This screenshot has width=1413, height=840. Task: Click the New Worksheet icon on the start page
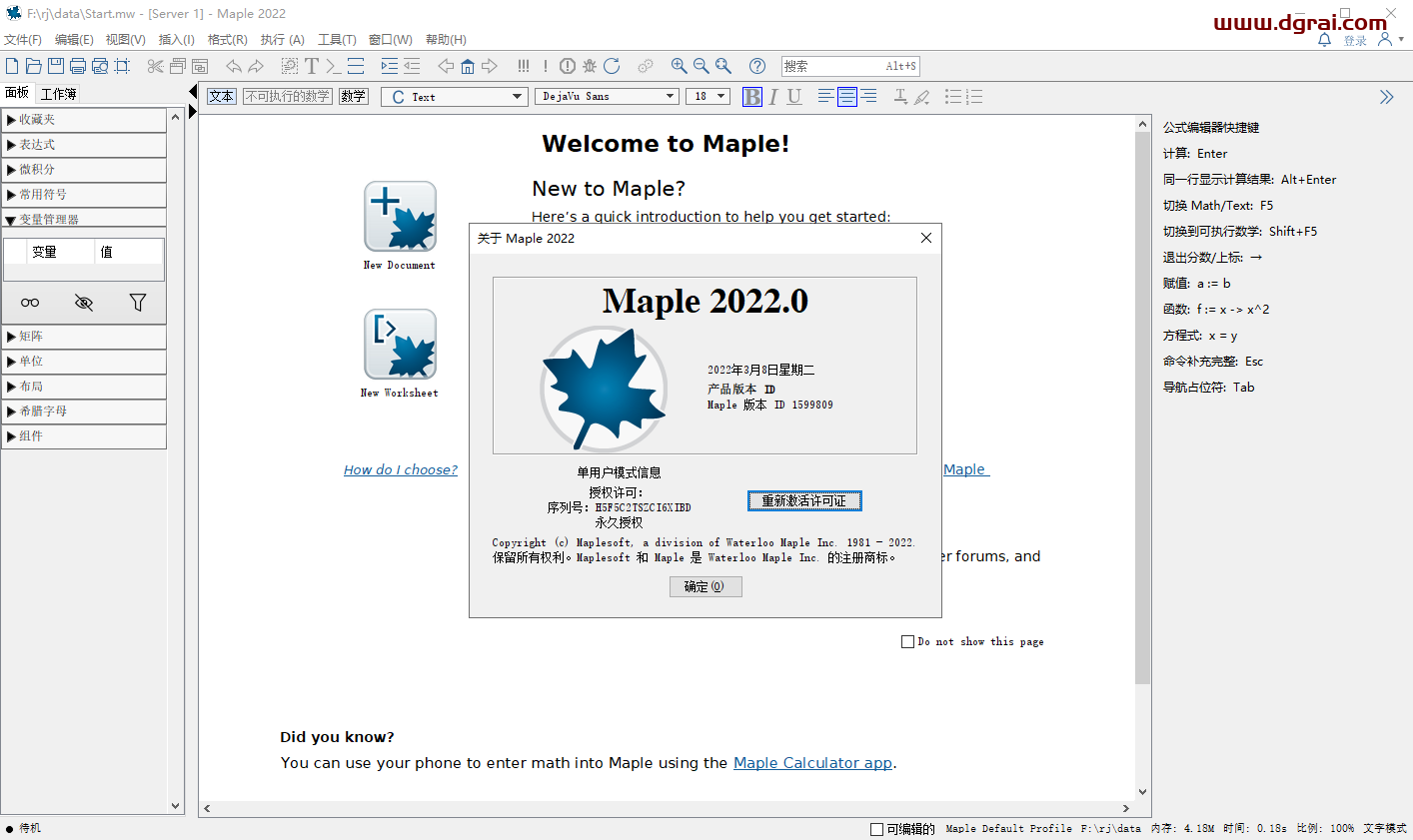[399, 345]
